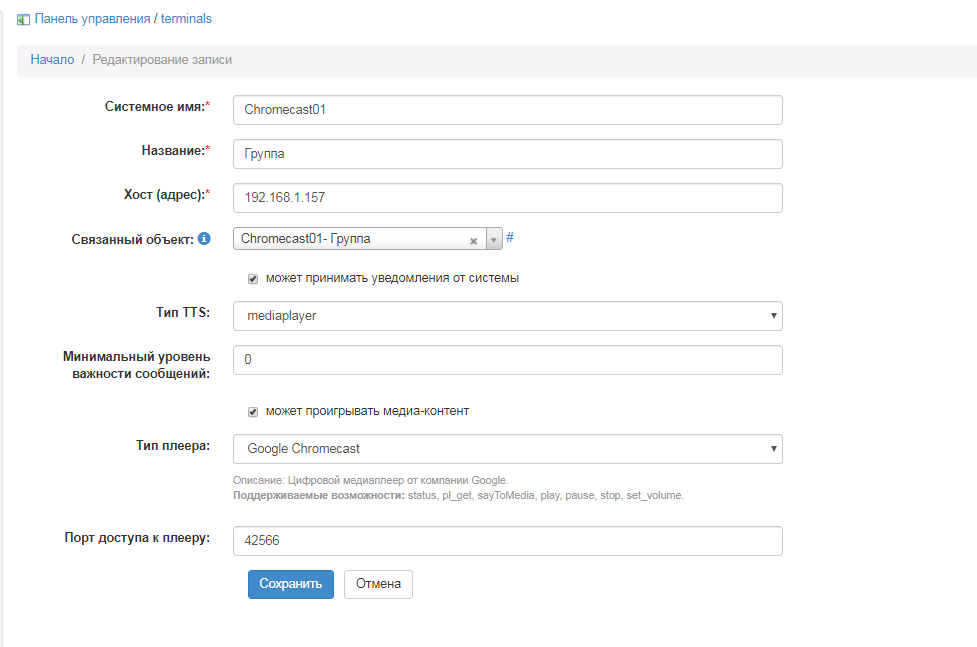Click the Системное имя input field

click(x=507, y=110)
